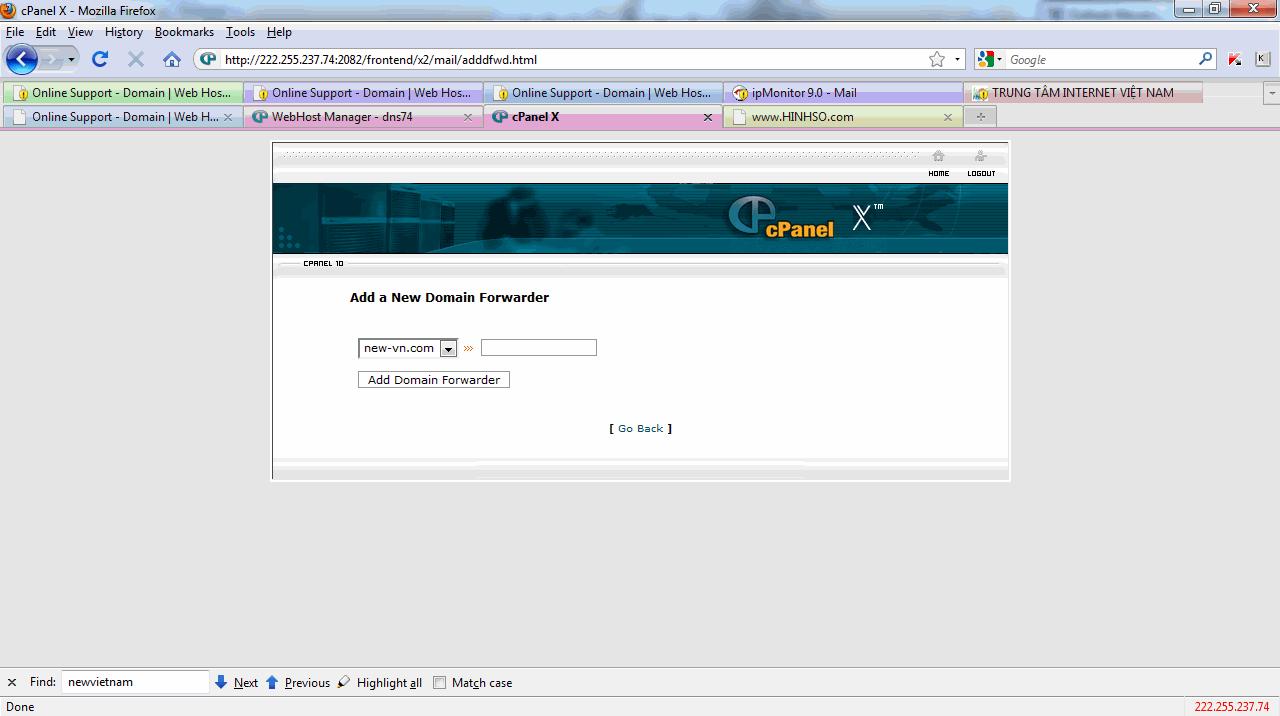The width and height of the screenshot is (1280, 716).
Task: Reload the page with the refresh icon
Action: (x=100, y=59)
